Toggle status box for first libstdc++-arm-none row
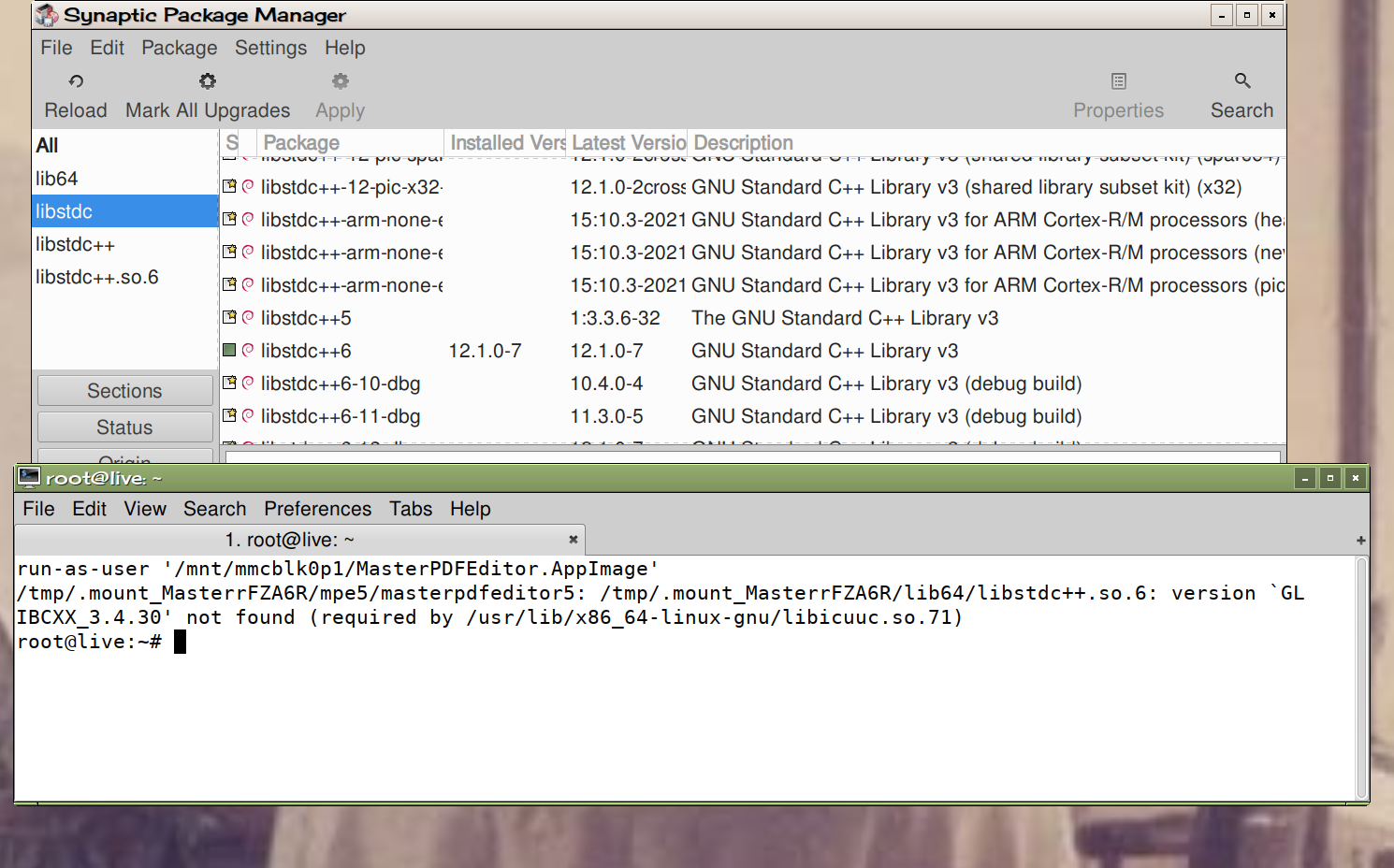Image resolution: width=1394 pixels, height=868 pixels. click(x=229, y=219)
